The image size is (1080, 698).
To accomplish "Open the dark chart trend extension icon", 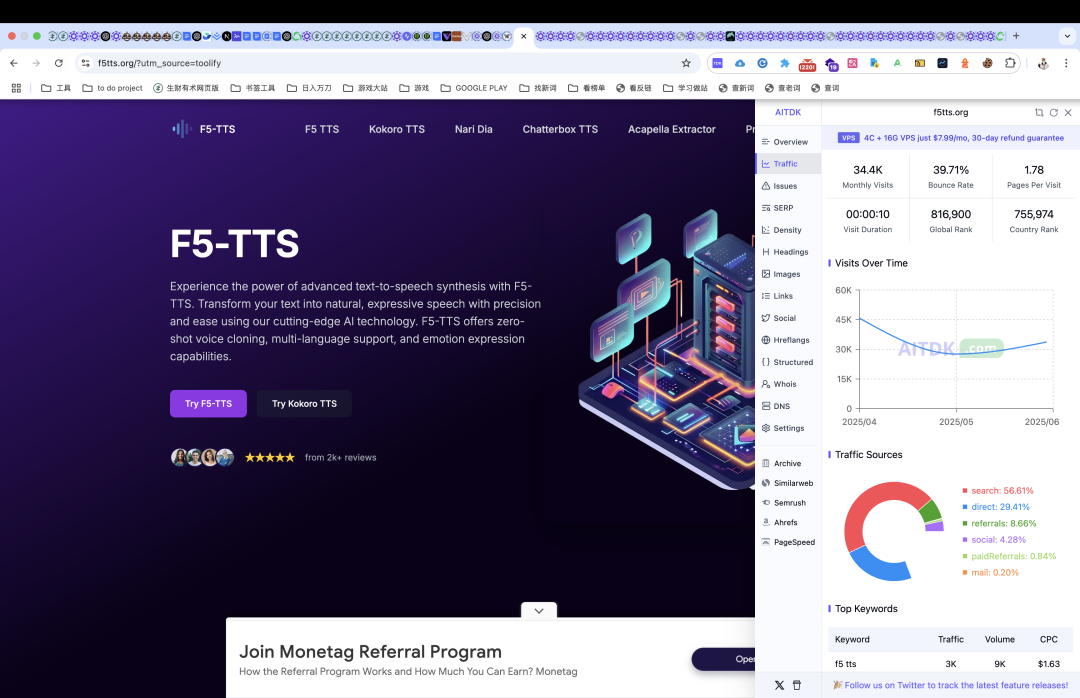I will [x=942, y=63].
